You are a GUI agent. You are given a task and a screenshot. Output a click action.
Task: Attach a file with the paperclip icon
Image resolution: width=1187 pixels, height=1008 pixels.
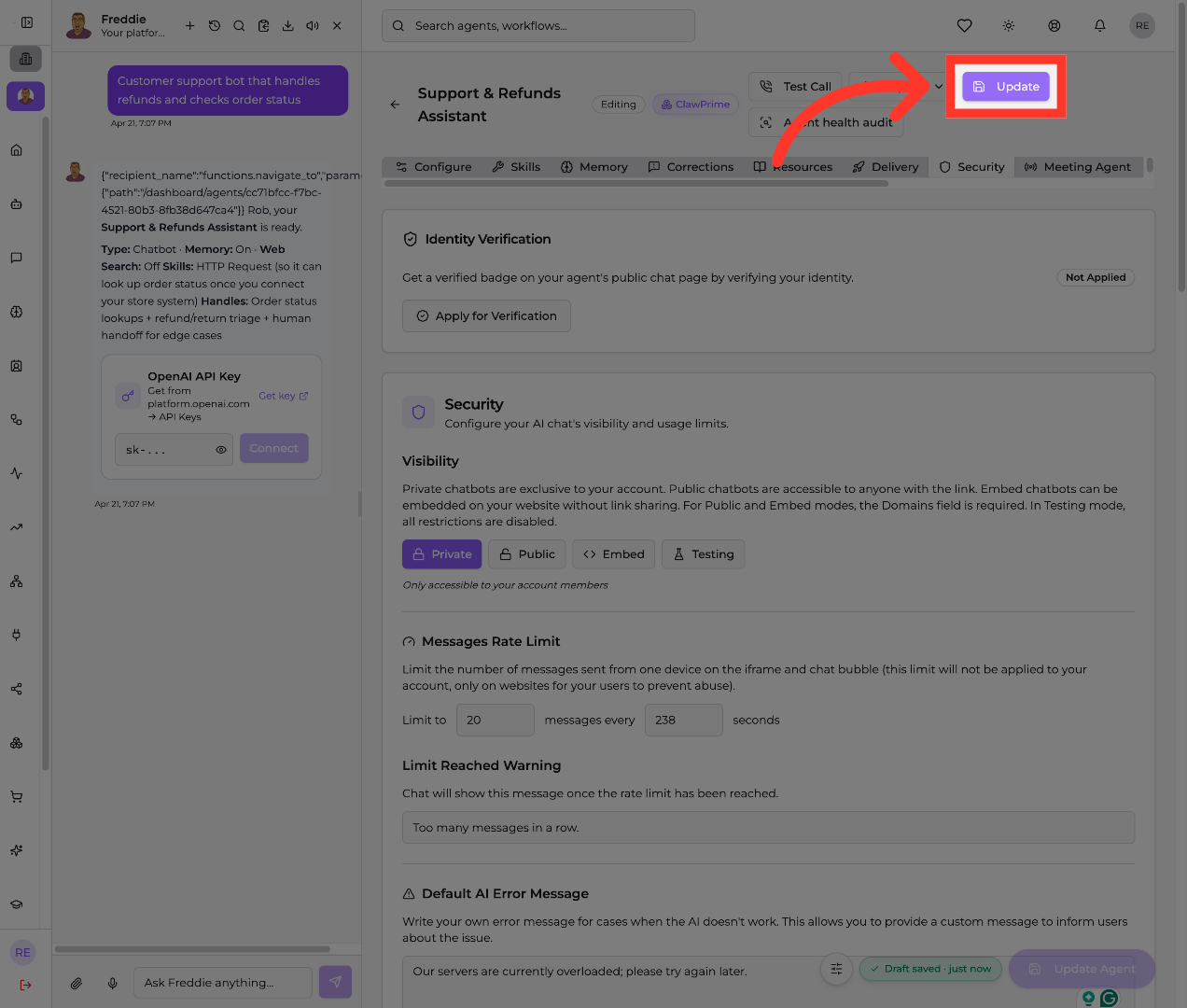click(77, 983)
